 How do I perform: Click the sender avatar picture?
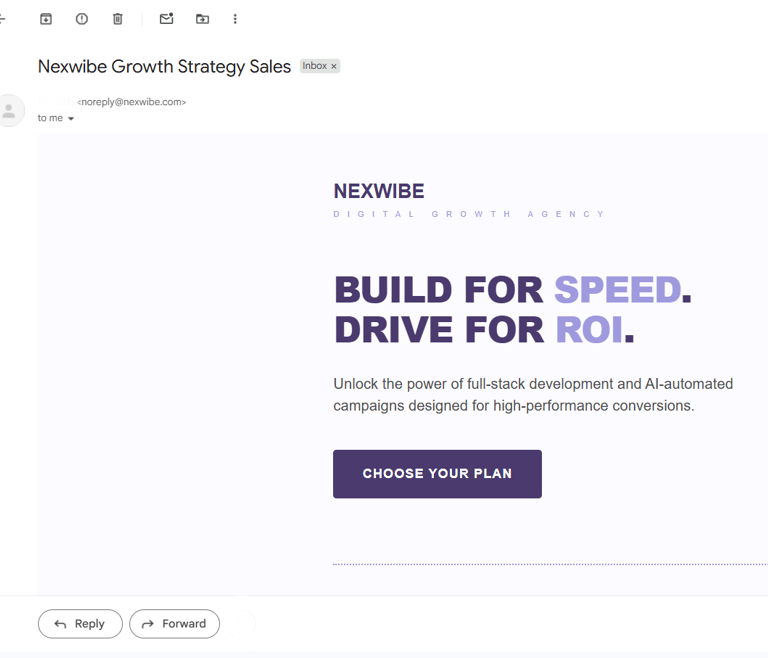click(x=9, y=111)
